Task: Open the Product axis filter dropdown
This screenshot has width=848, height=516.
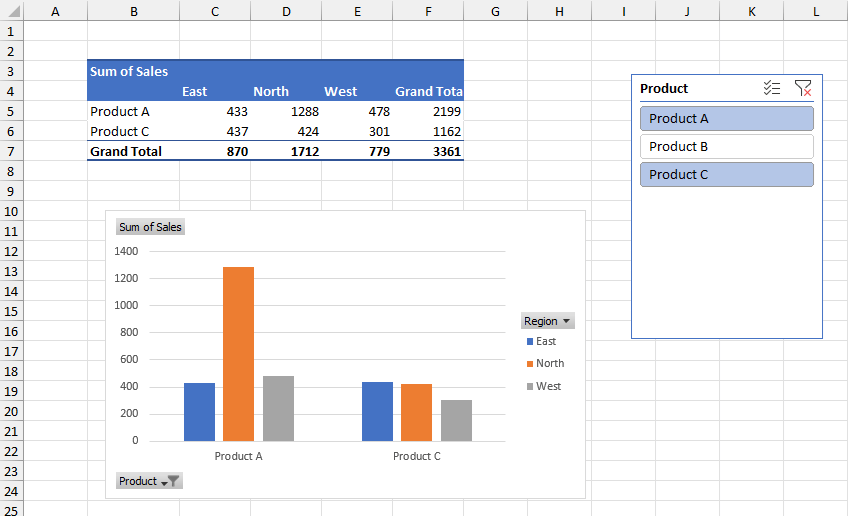Action: pos(149,481)
